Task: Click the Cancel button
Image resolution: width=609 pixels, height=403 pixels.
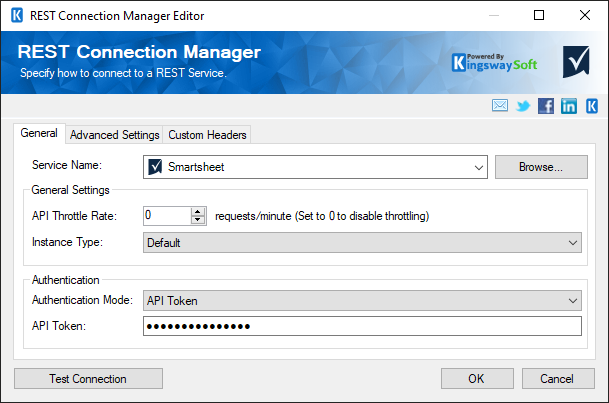Action: pos(558,379)
